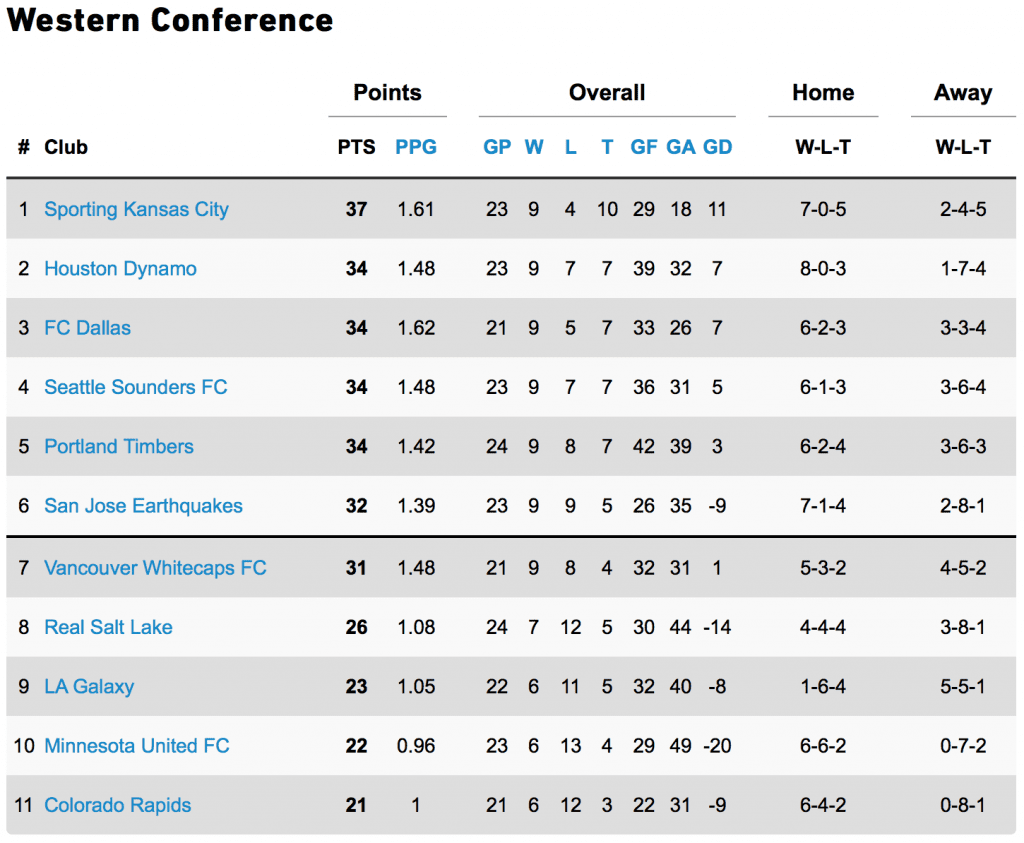Open the Sporting Kansas City club link
The height and width of the screenshot is (843, 1024).
pyautogui.click(x=136, y=209)
